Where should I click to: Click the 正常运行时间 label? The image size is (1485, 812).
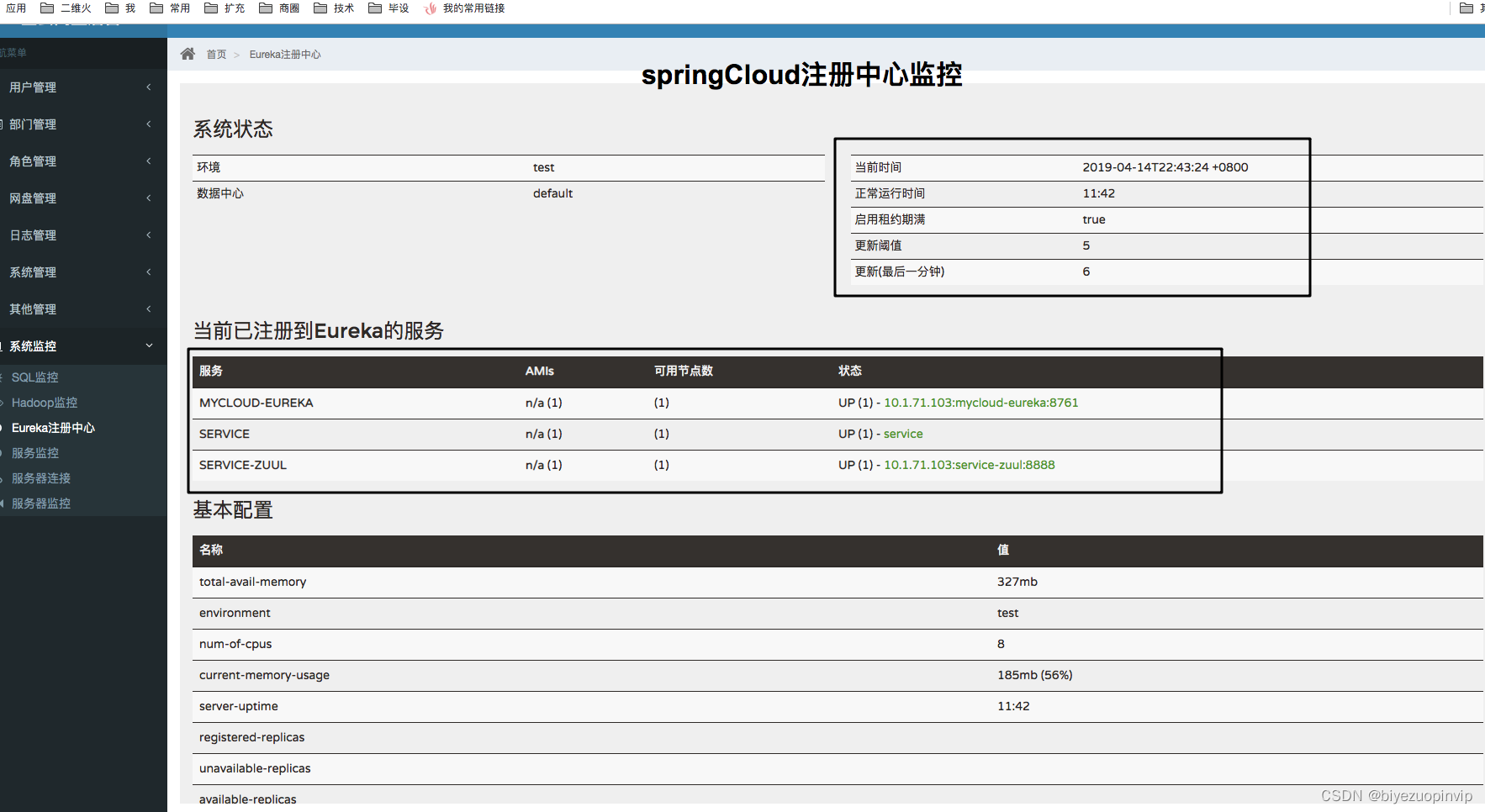point(890,193)
